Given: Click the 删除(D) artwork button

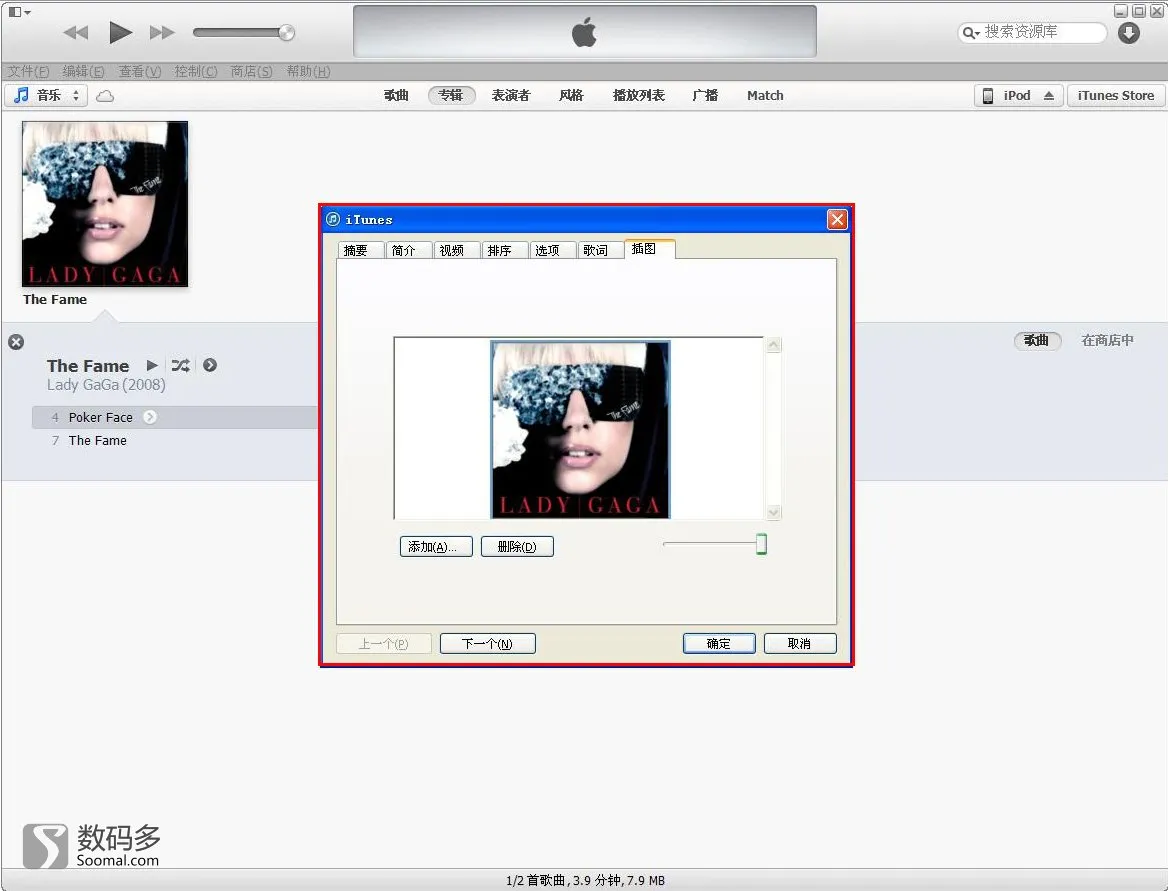Looking at the screenshot, I should [x=517, y=546].
